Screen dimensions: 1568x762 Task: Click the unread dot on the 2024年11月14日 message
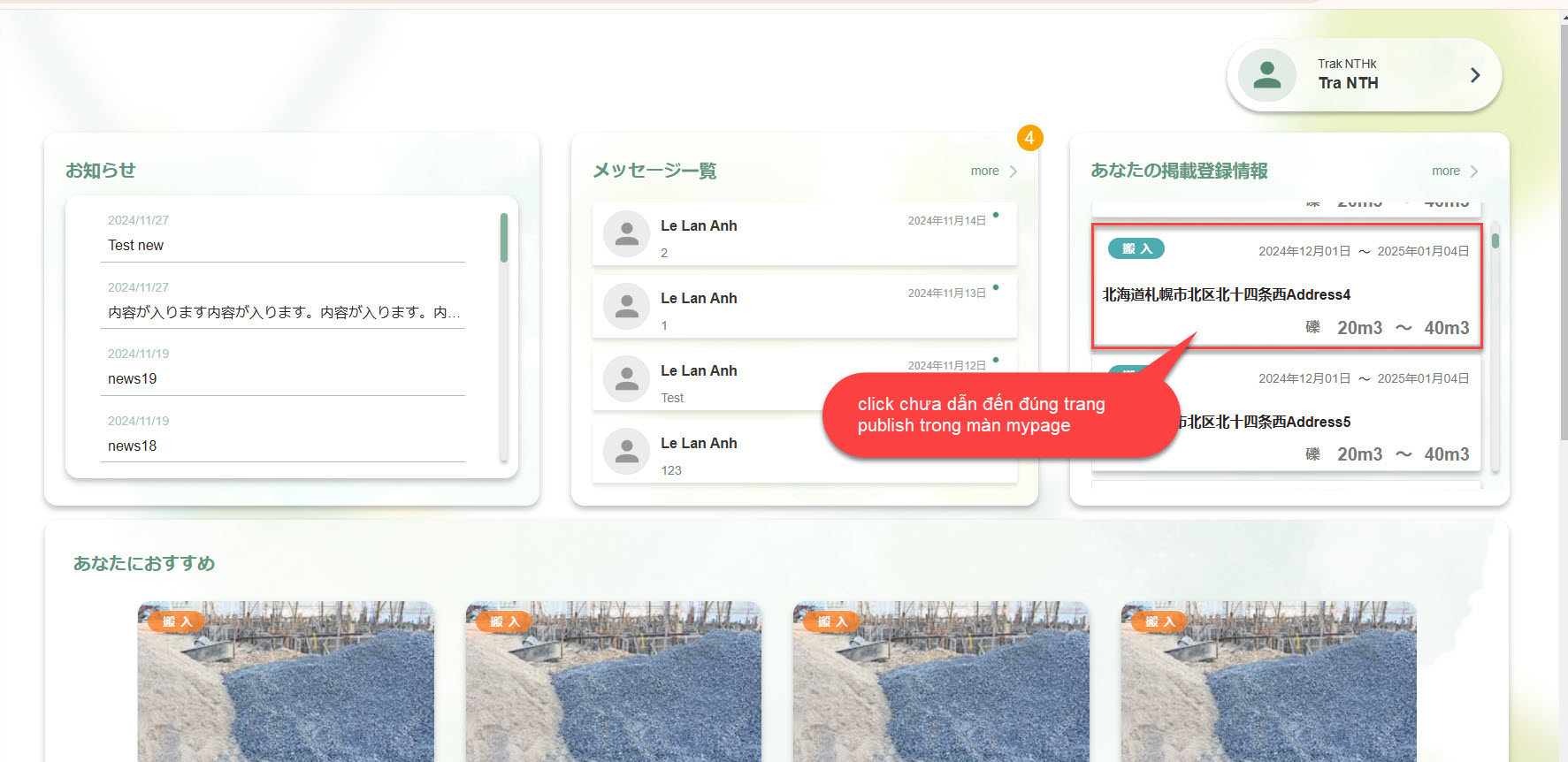(996, 215)
